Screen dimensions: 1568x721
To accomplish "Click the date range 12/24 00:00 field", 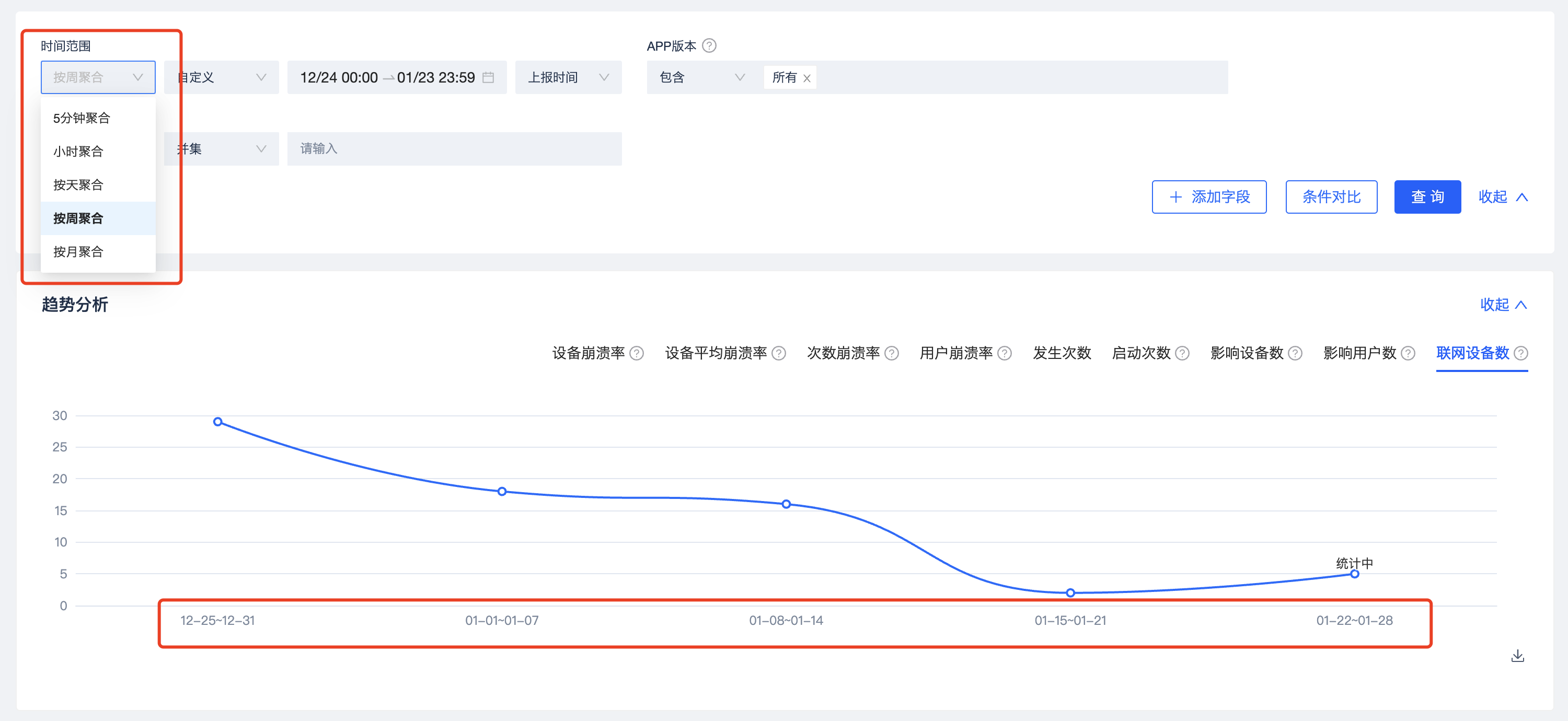I will pyautogui.click(x=397, y=77).
